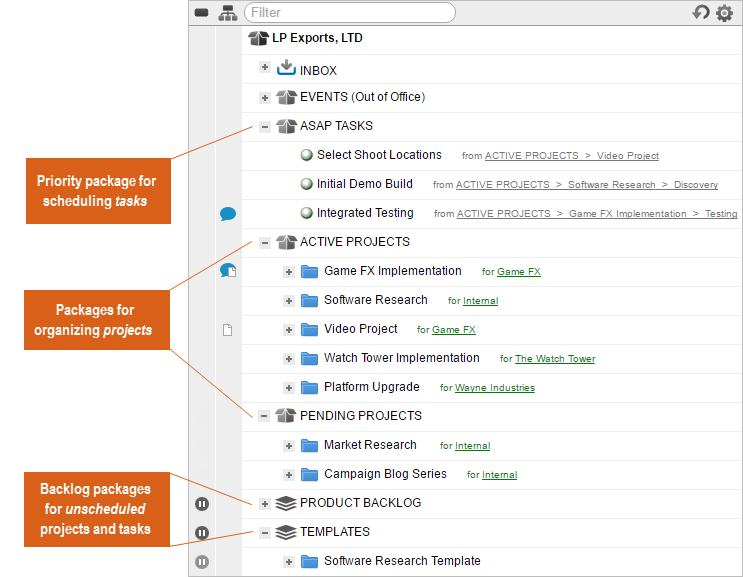The width and height of the screenshot is (743, 577).
Task: Click the INBOX tray icon
Action: click(x=286, y=69)
